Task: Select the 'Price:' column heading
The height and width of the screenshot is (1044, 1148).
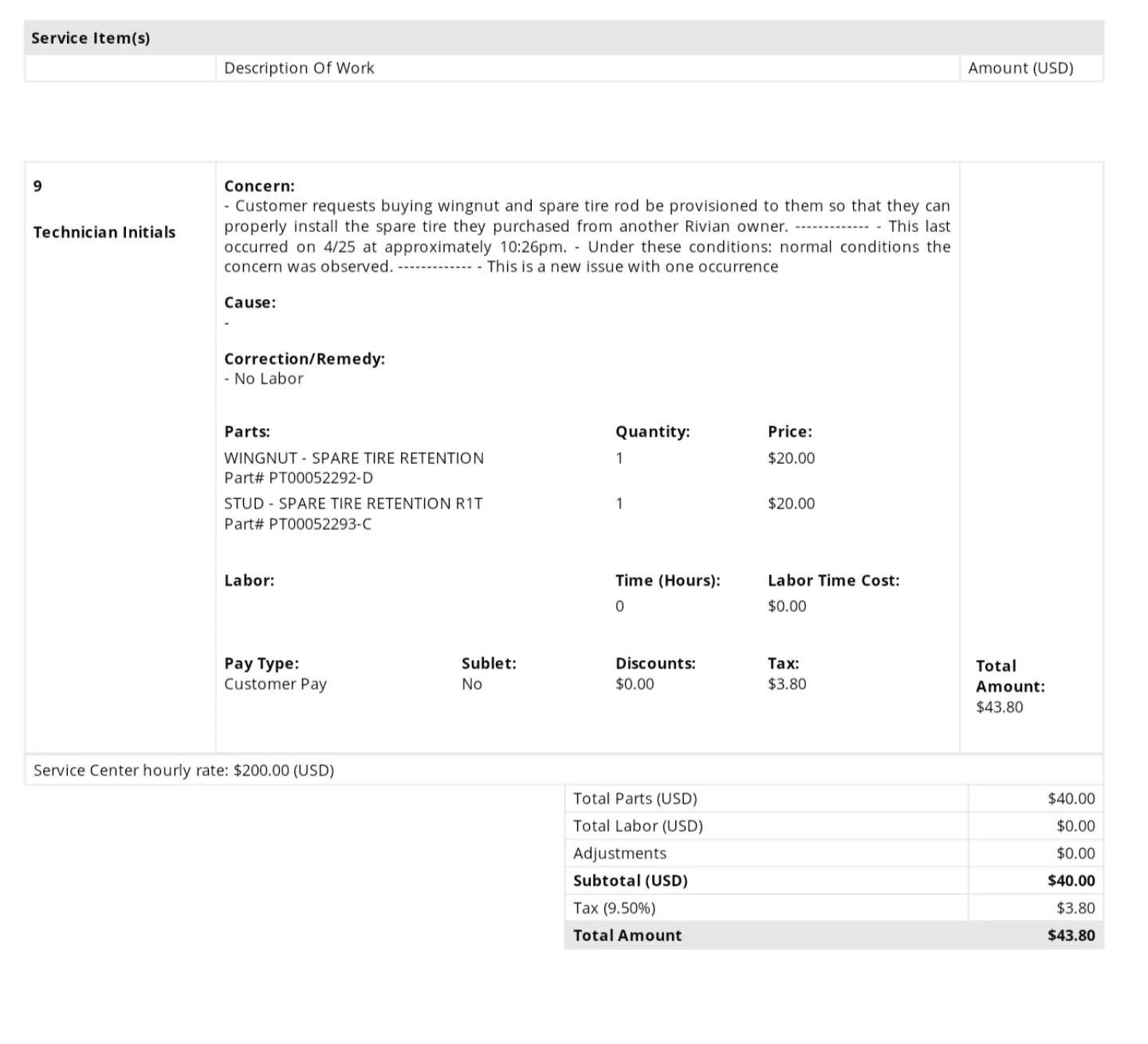Action: 790,431
